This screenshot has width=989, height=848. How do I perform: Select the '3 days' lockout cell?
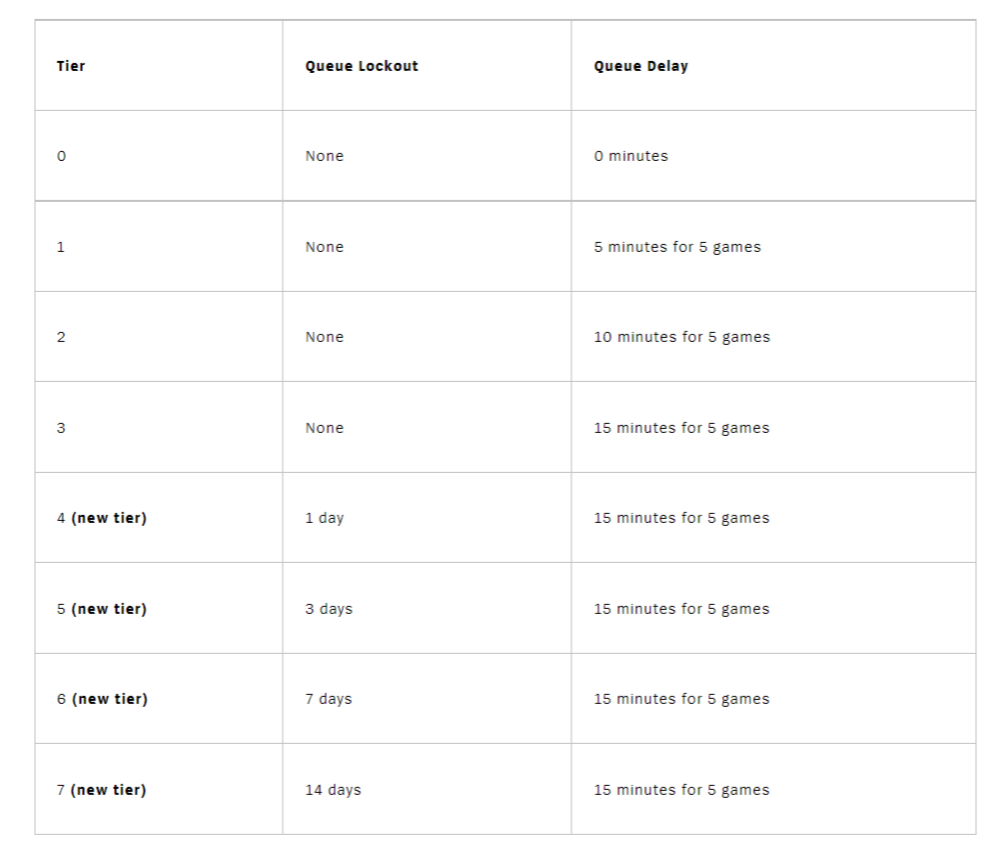coord(427,608)
